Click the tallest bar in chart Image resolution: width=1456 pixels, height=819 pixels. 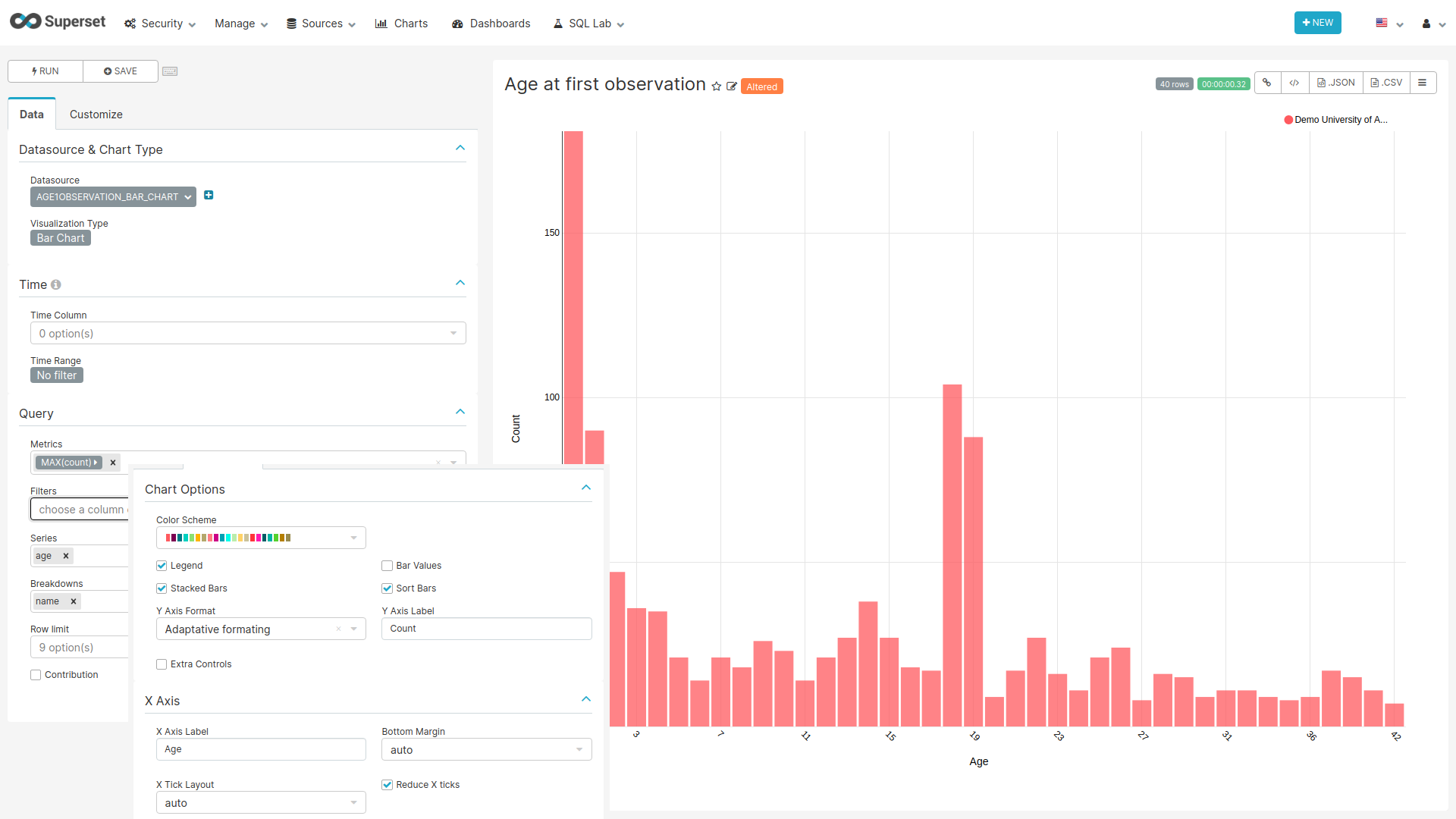(x=573, y=297)
